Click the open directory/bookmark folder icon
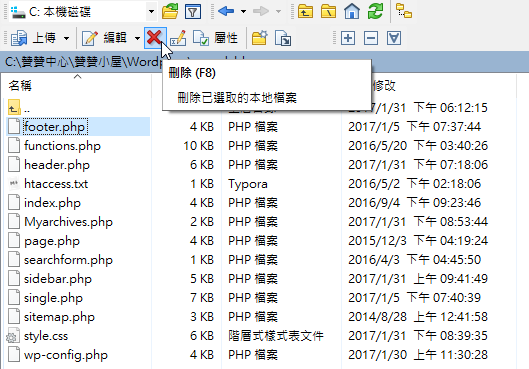Viewport: 529px width, 369px height. tap(170, 11)
